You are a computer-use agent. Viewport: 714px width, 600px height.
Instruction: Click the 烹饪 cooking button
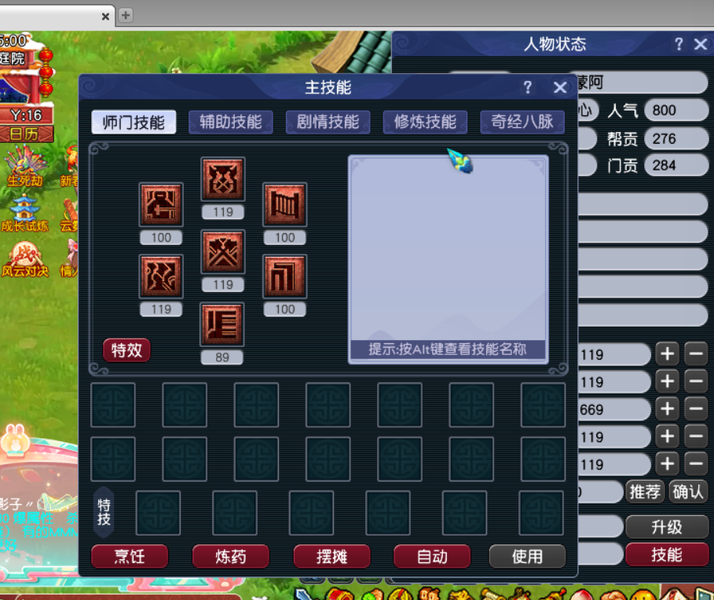[127, 556]
